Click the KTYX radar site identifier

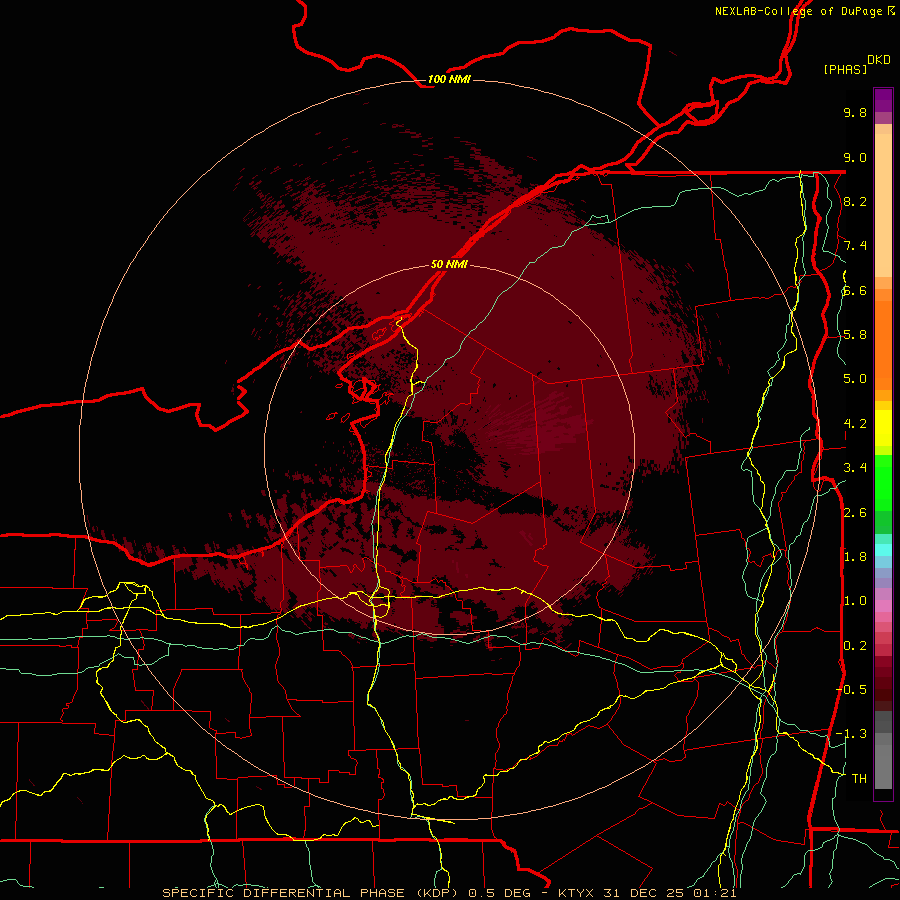coord(577,893)
